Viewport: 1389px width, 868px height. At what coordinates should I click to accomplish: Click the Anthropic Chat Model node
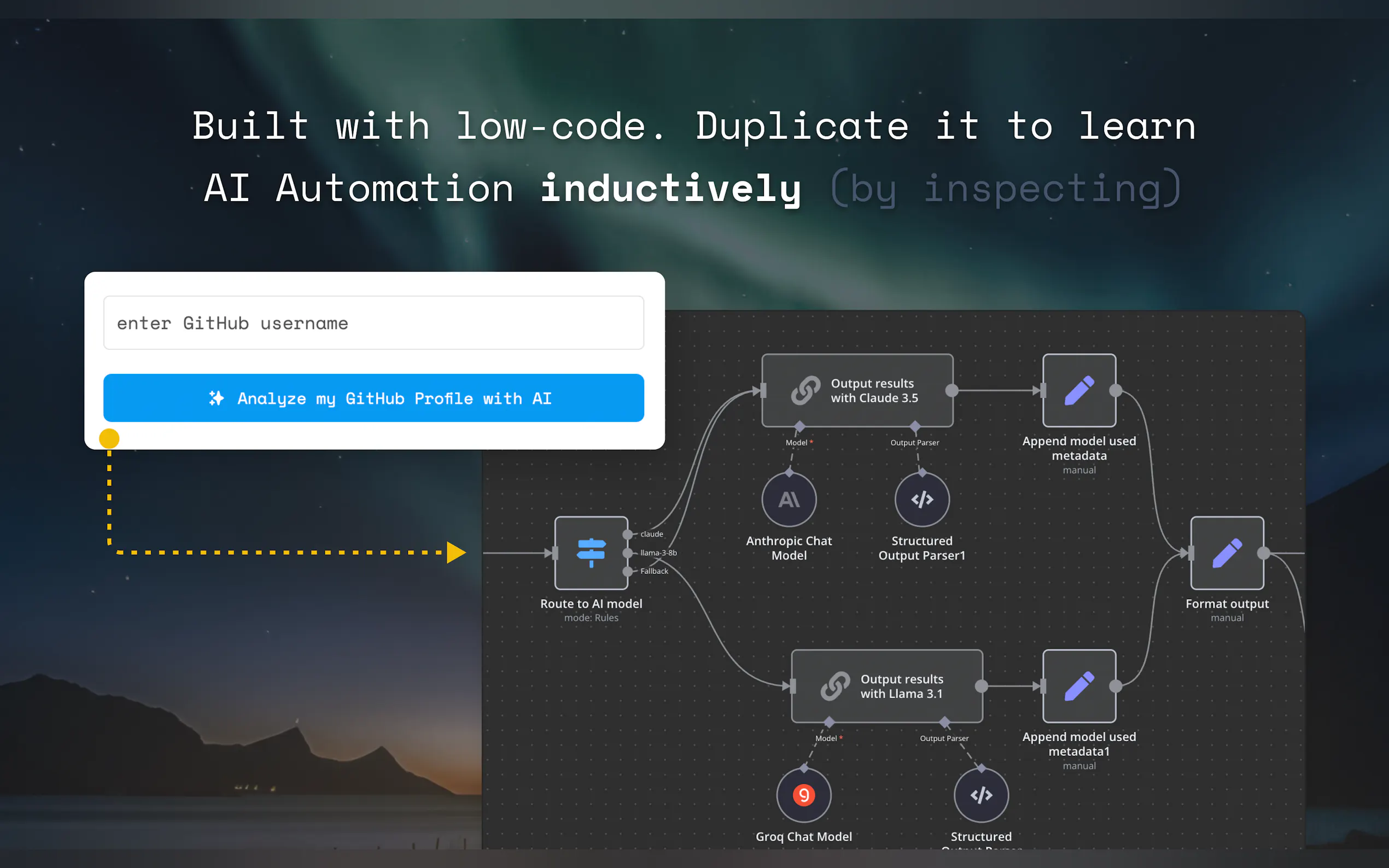(x=789, y=500)
